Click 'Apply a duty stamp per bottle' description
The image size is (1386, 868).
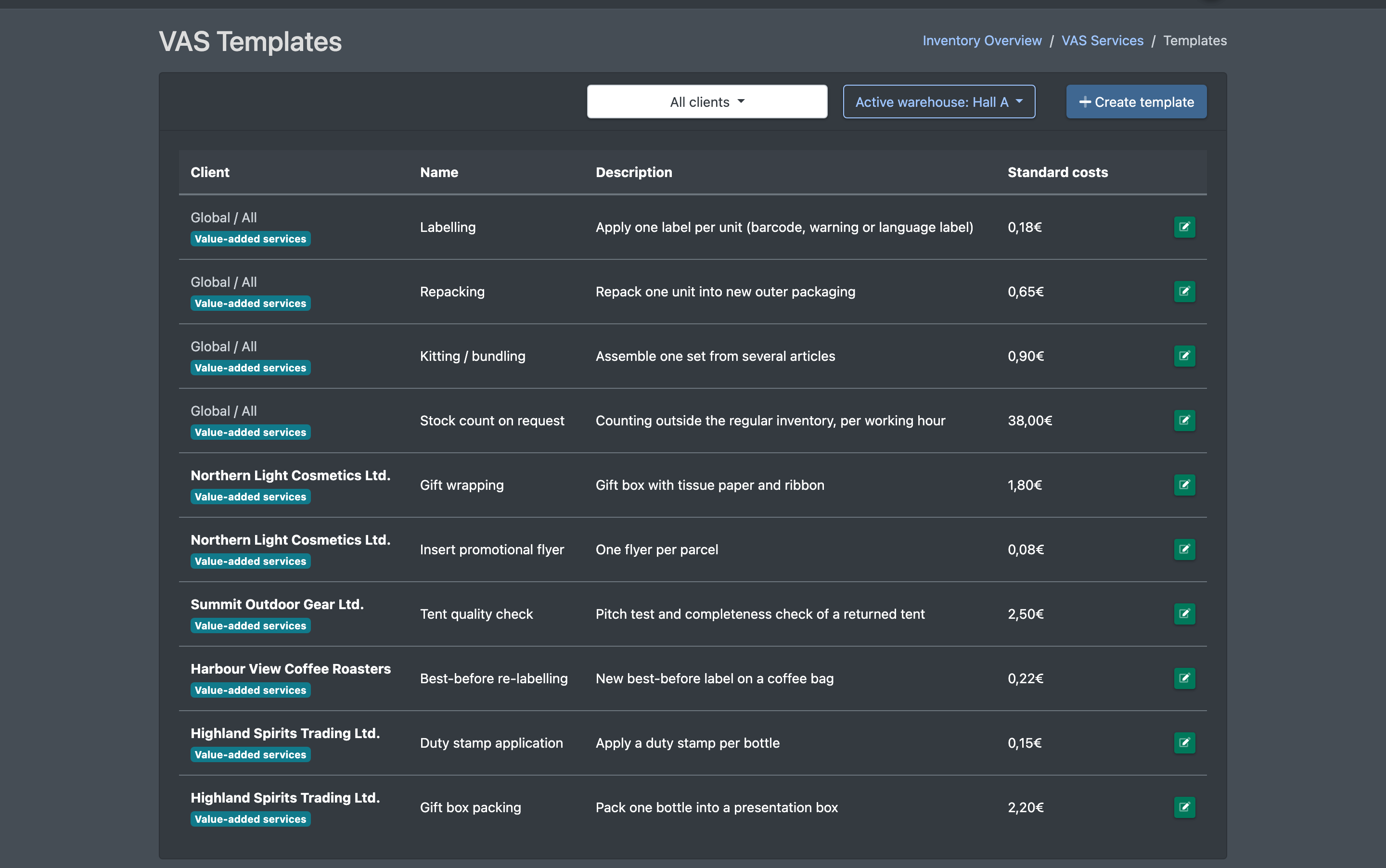(x=687, y=743)
